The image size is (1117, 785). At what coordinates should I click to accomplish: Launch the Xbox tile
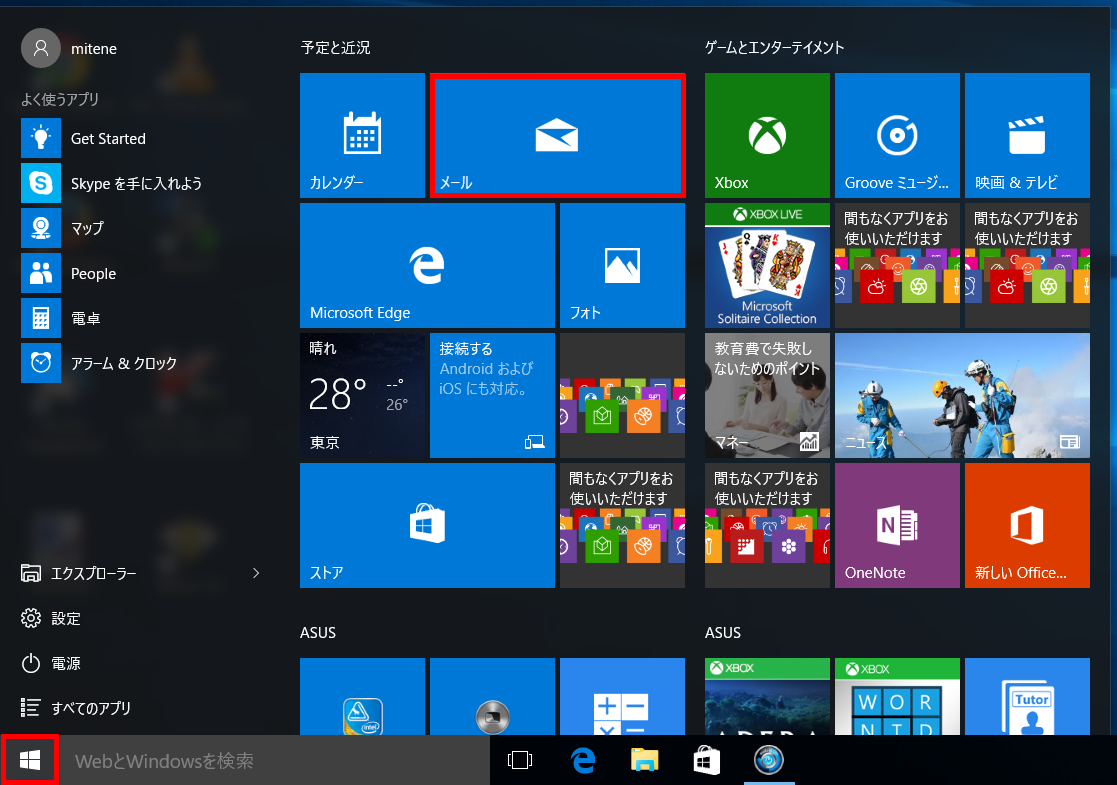[x=767, y=135]
